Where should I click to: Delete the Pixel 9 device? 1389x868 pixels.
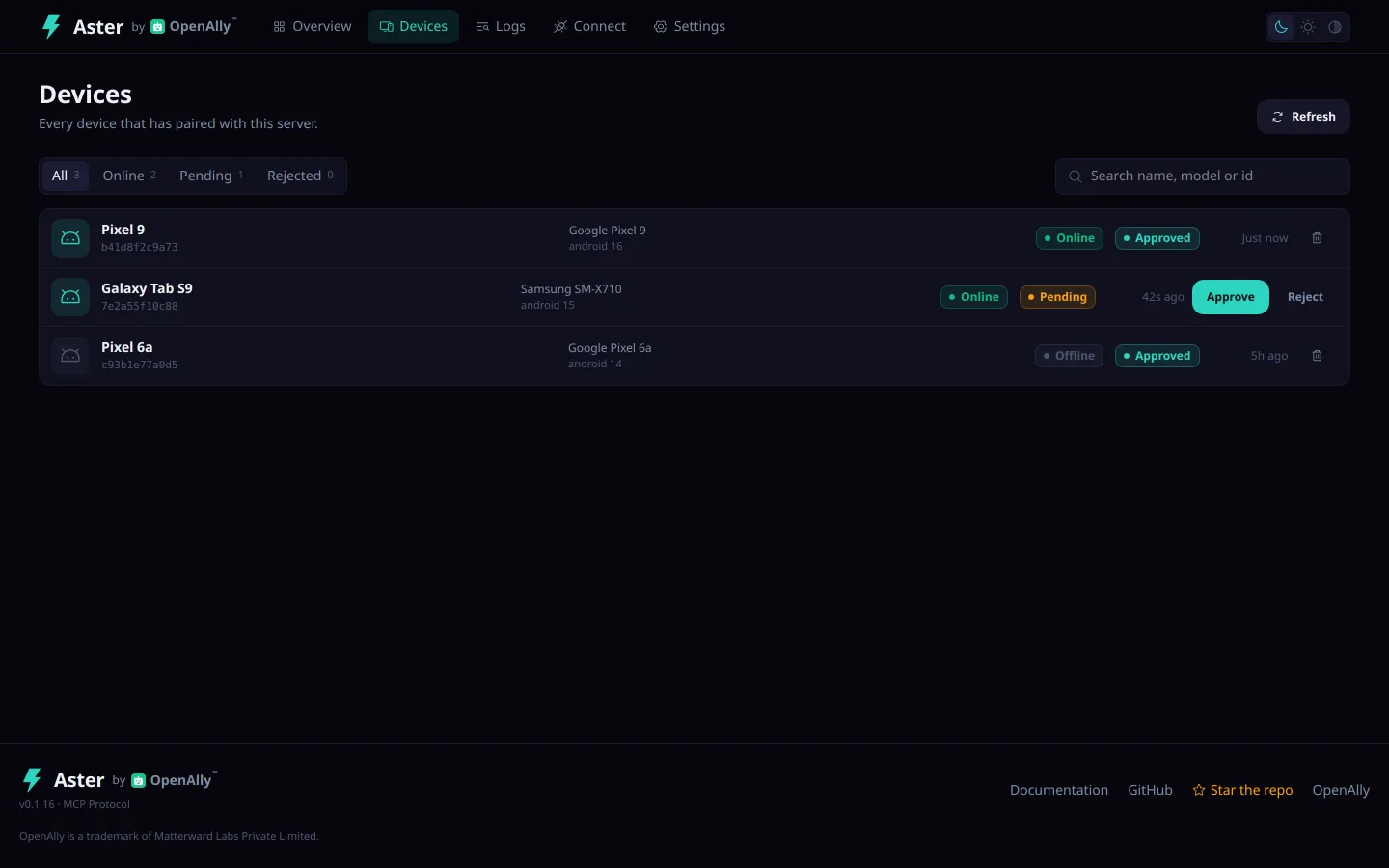(1318, 238)
